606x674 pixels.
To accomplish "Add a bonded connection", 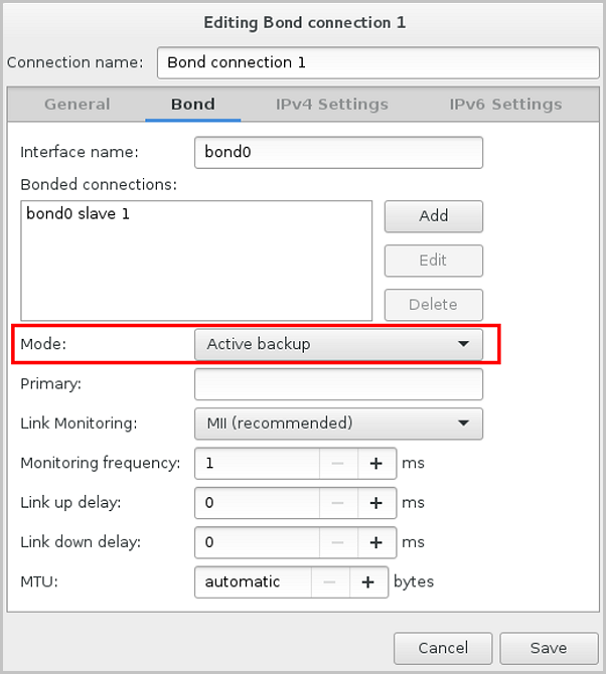I will (x=433, y=216).
